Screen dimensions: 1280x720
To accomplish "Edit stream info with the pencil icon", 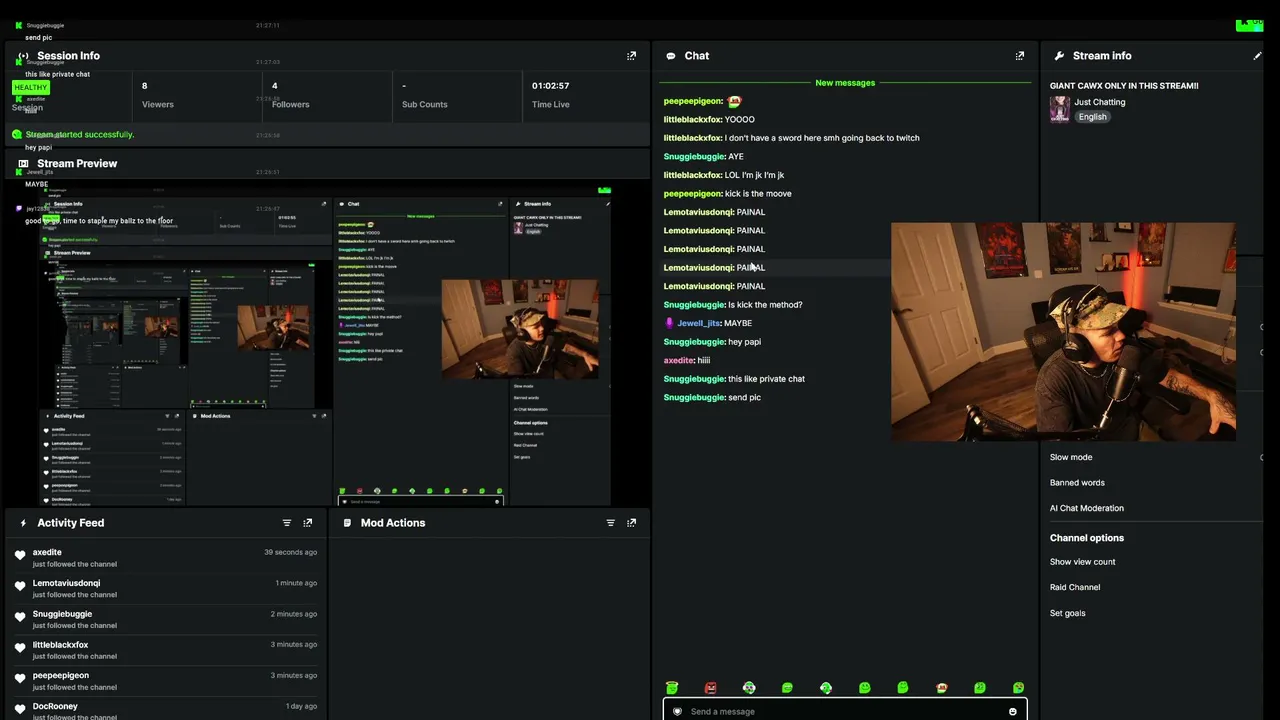I will point(1257,56).
